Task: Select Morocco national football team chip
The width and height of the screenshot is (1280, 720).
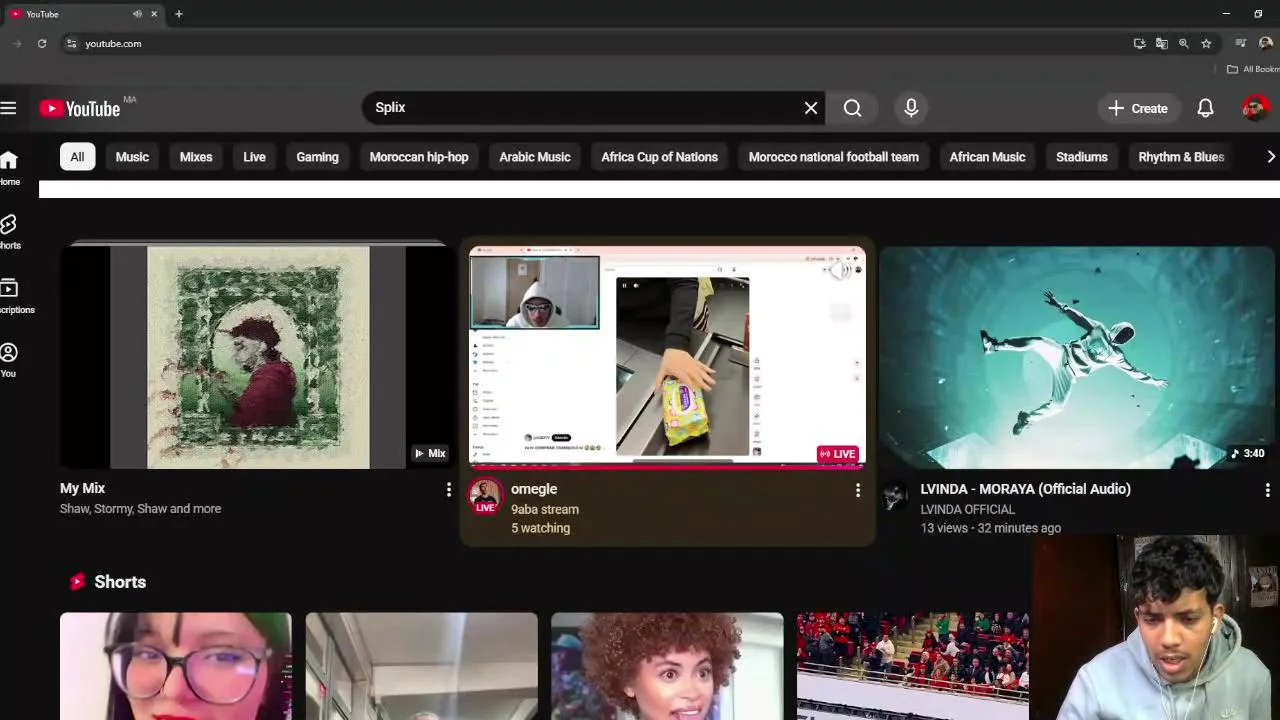Action: [x=833, y=157]
